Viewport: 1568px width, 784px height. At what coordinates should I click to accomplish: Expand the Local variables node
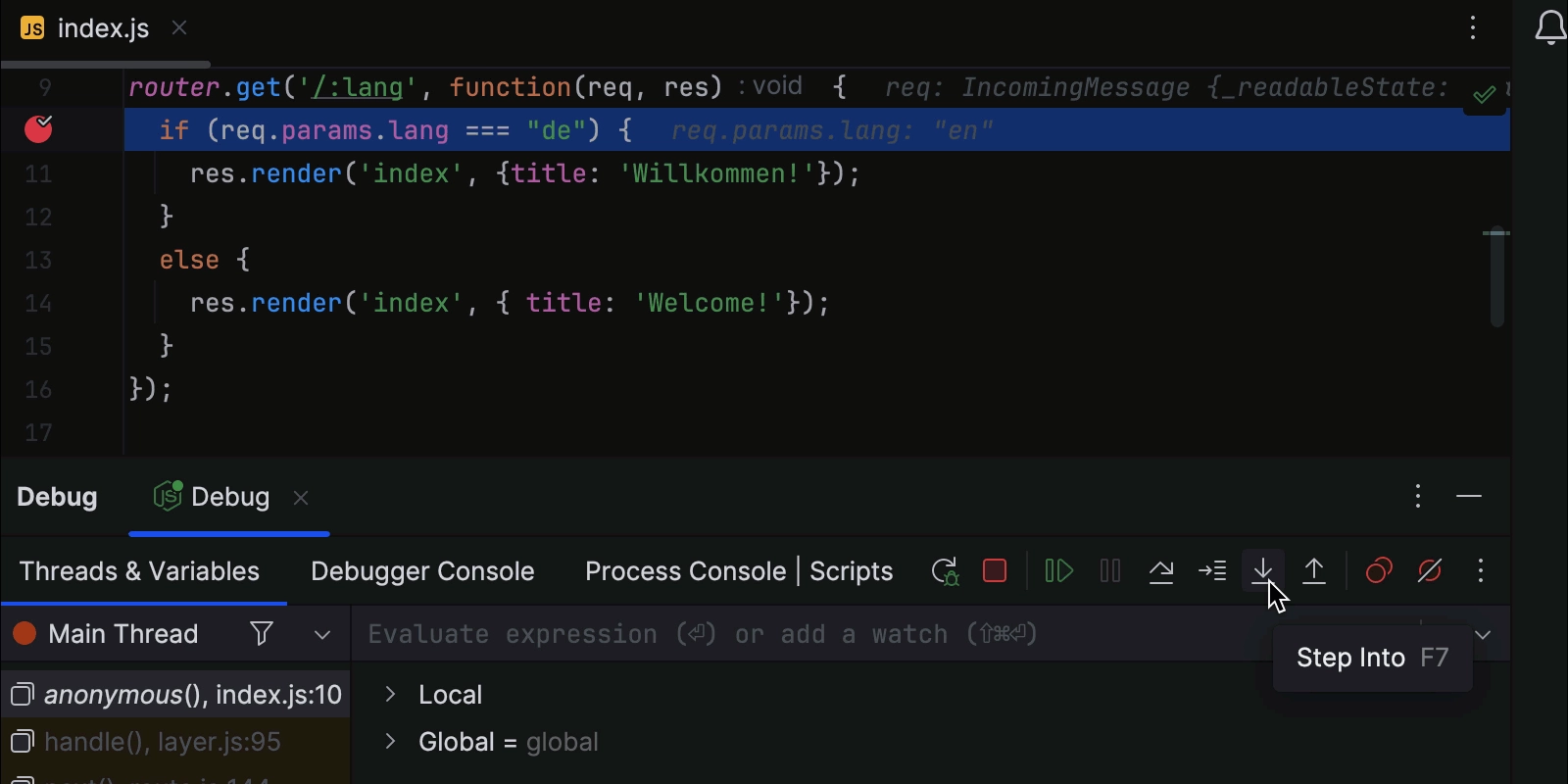click(390, 694)
